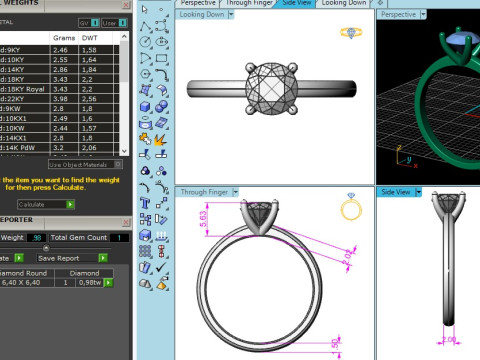Switch to the Looking Down tab
The height and width of the screenshot is (360, 480).
[x=344, y=3]
